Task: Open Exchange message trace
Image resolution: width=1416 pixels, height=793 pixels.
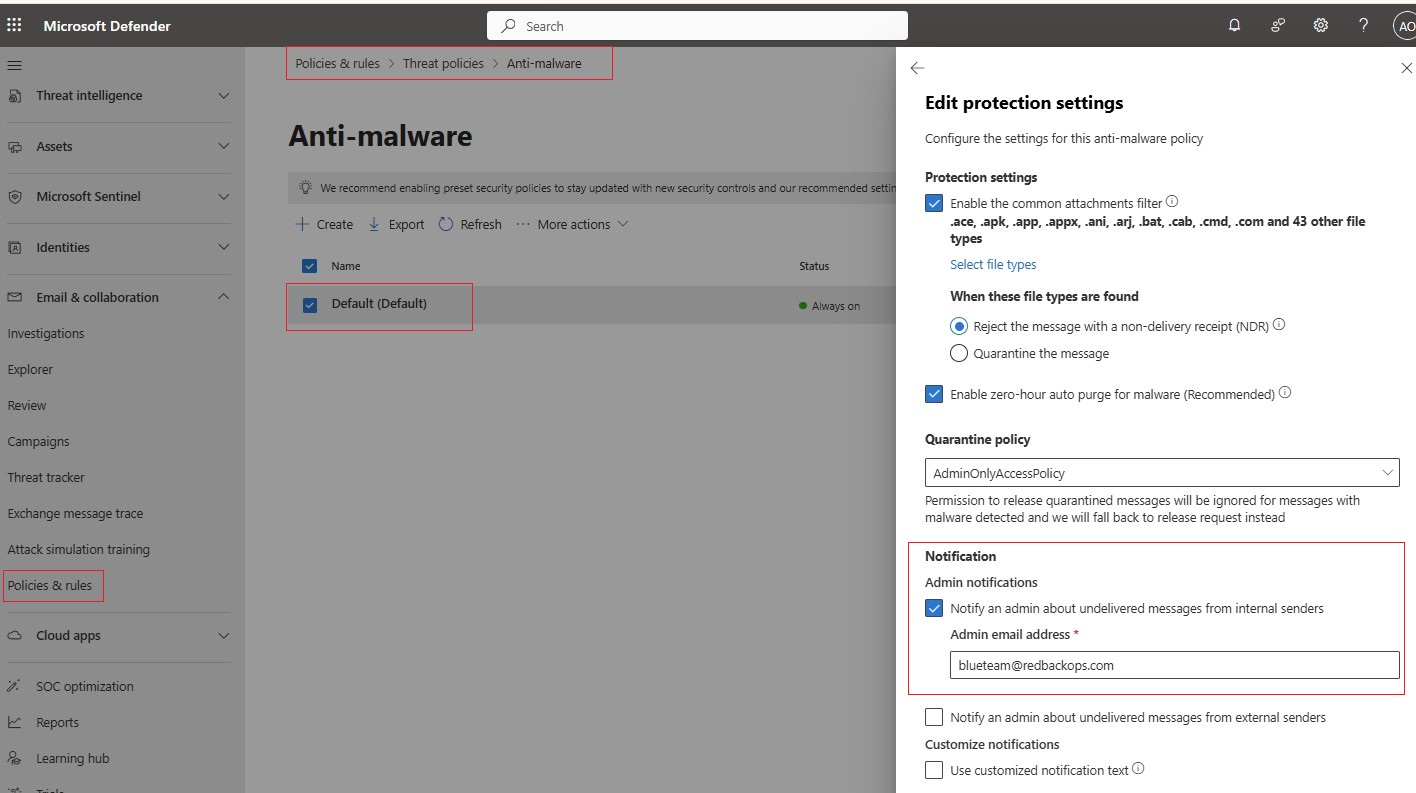Action: 75,514
